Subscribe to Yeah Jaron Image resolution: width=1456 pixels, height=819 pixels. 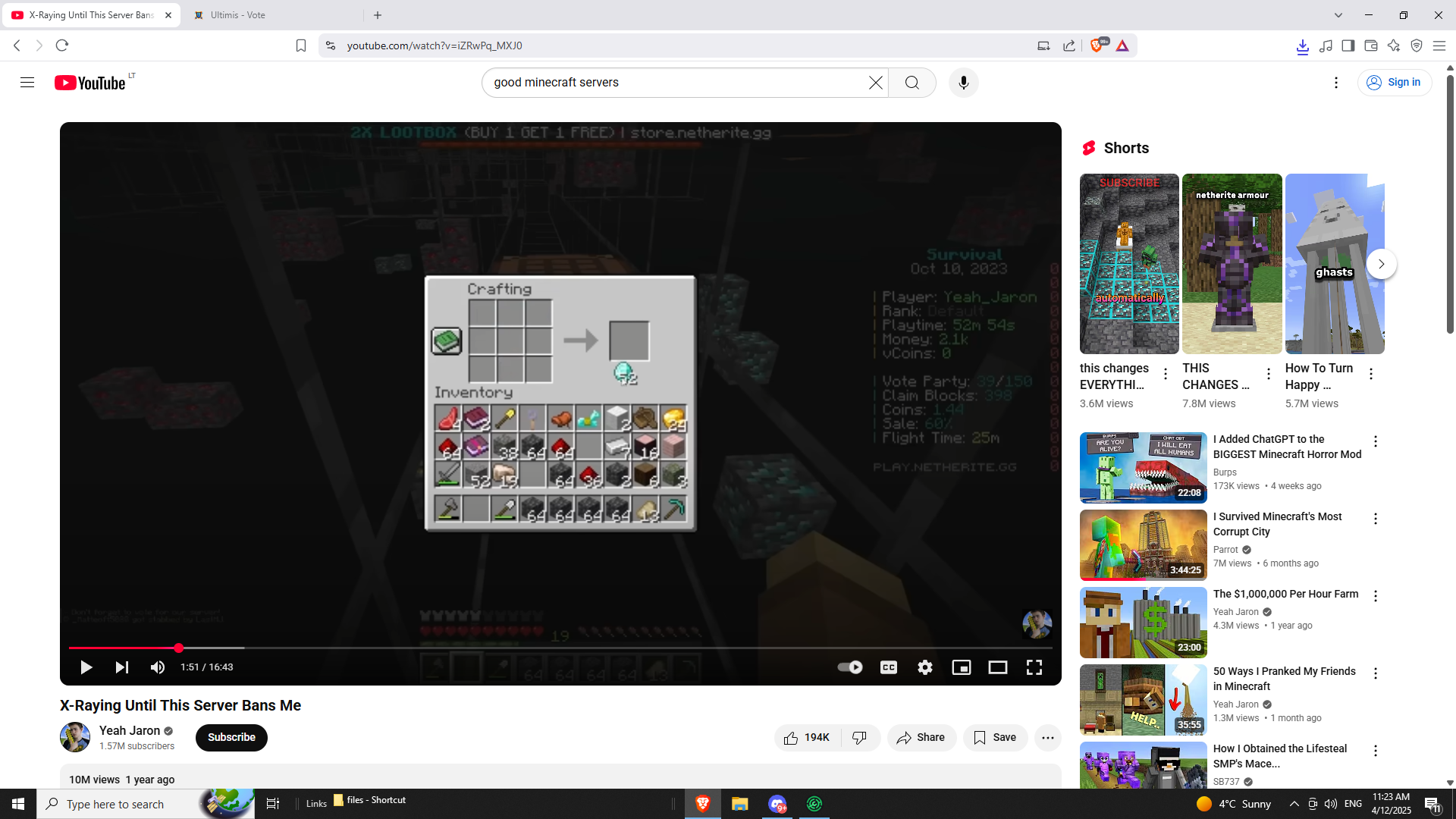231,738
